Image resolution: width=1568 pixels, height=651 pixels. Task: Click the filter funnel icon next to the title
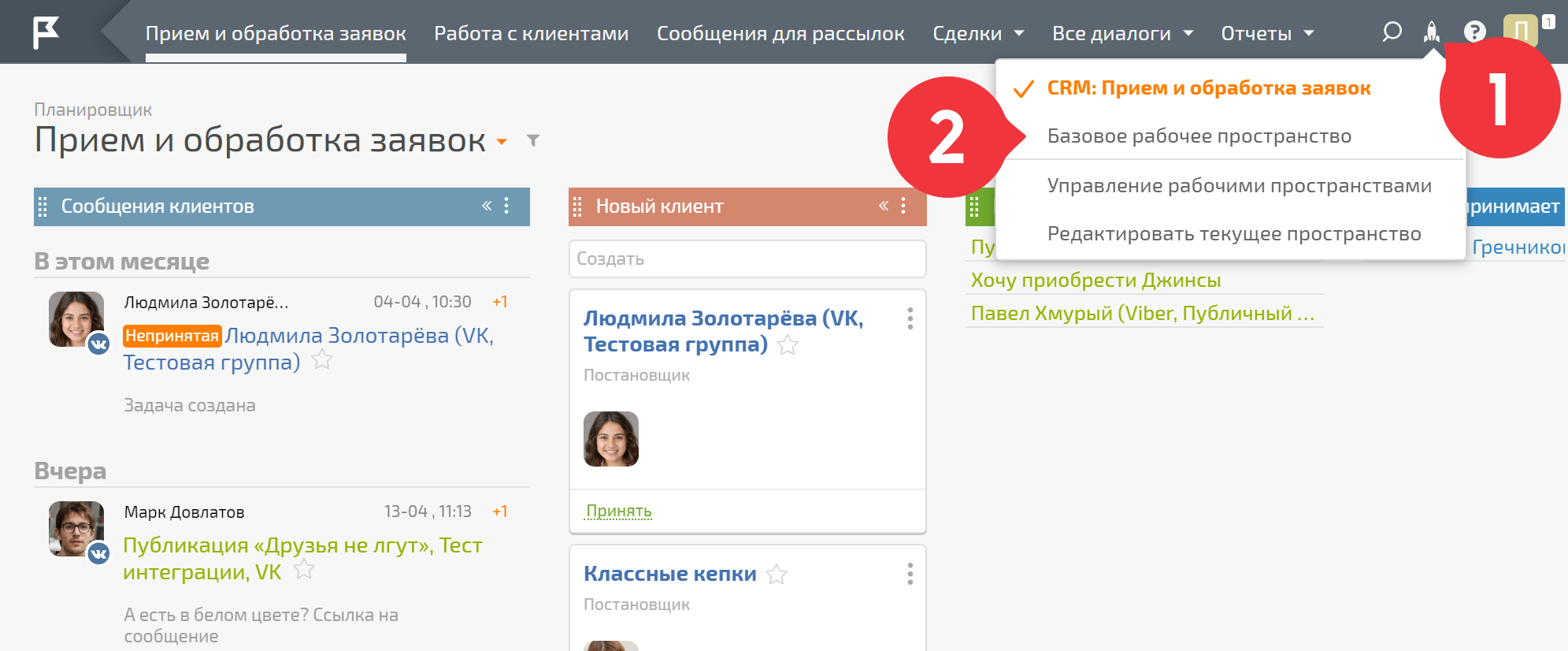click(533, 141)
